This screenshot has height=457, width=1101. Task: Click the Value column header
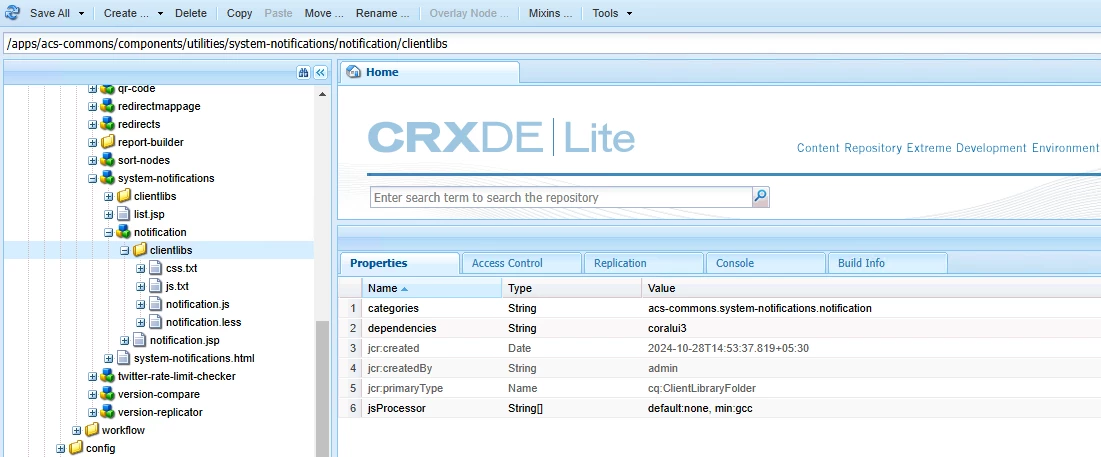pos(871,288)
